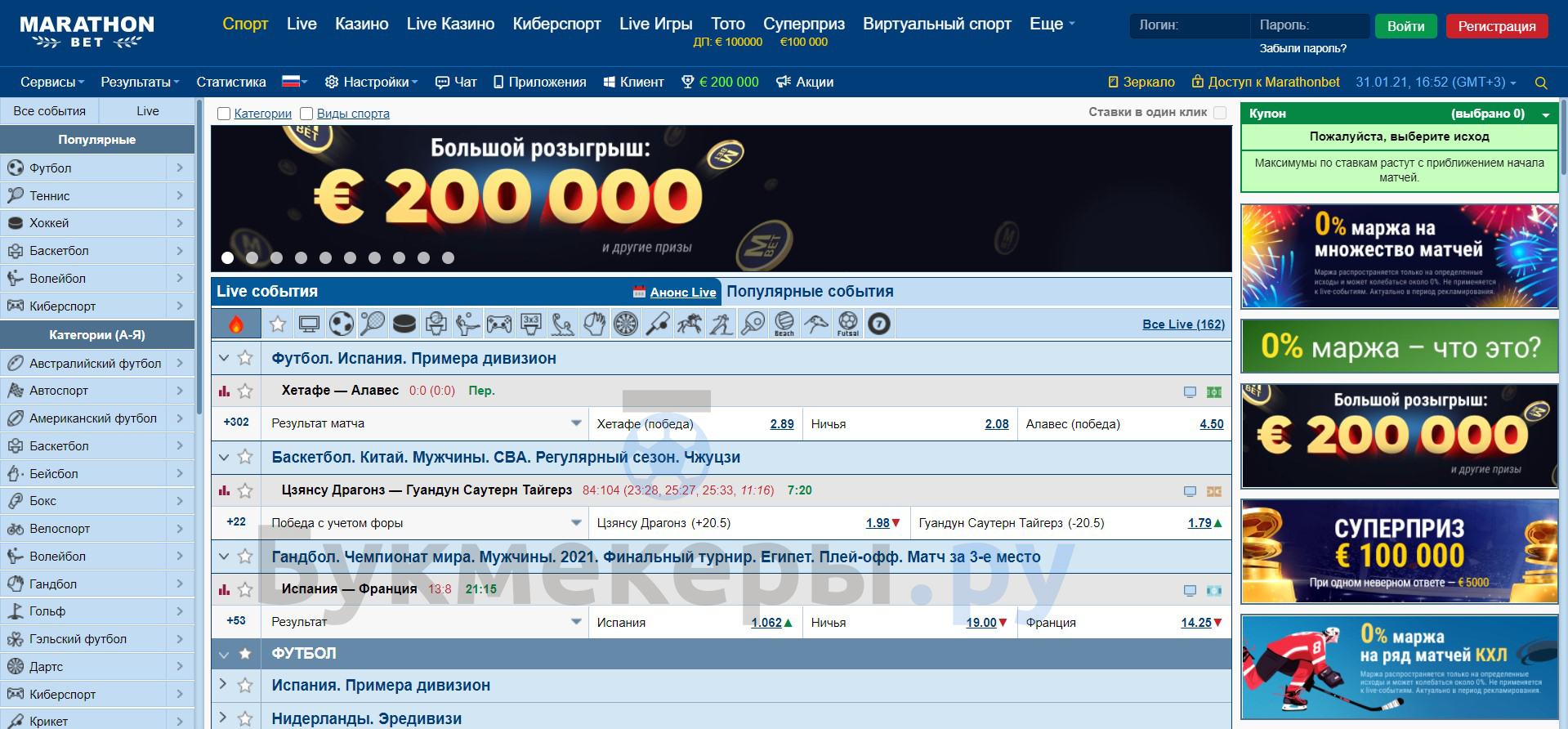The image size is (1568, 729).
Task: Open the site search magnifier
Action: pos(1541,83)
